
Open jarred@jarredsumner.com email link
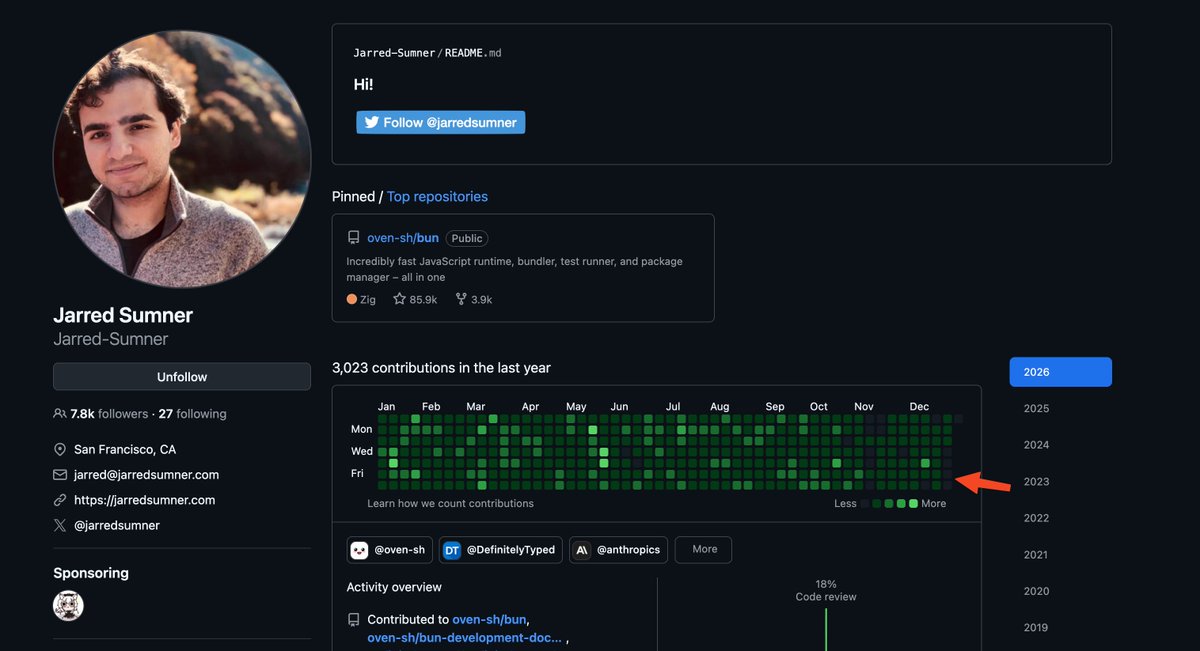(x=146, y=475)
